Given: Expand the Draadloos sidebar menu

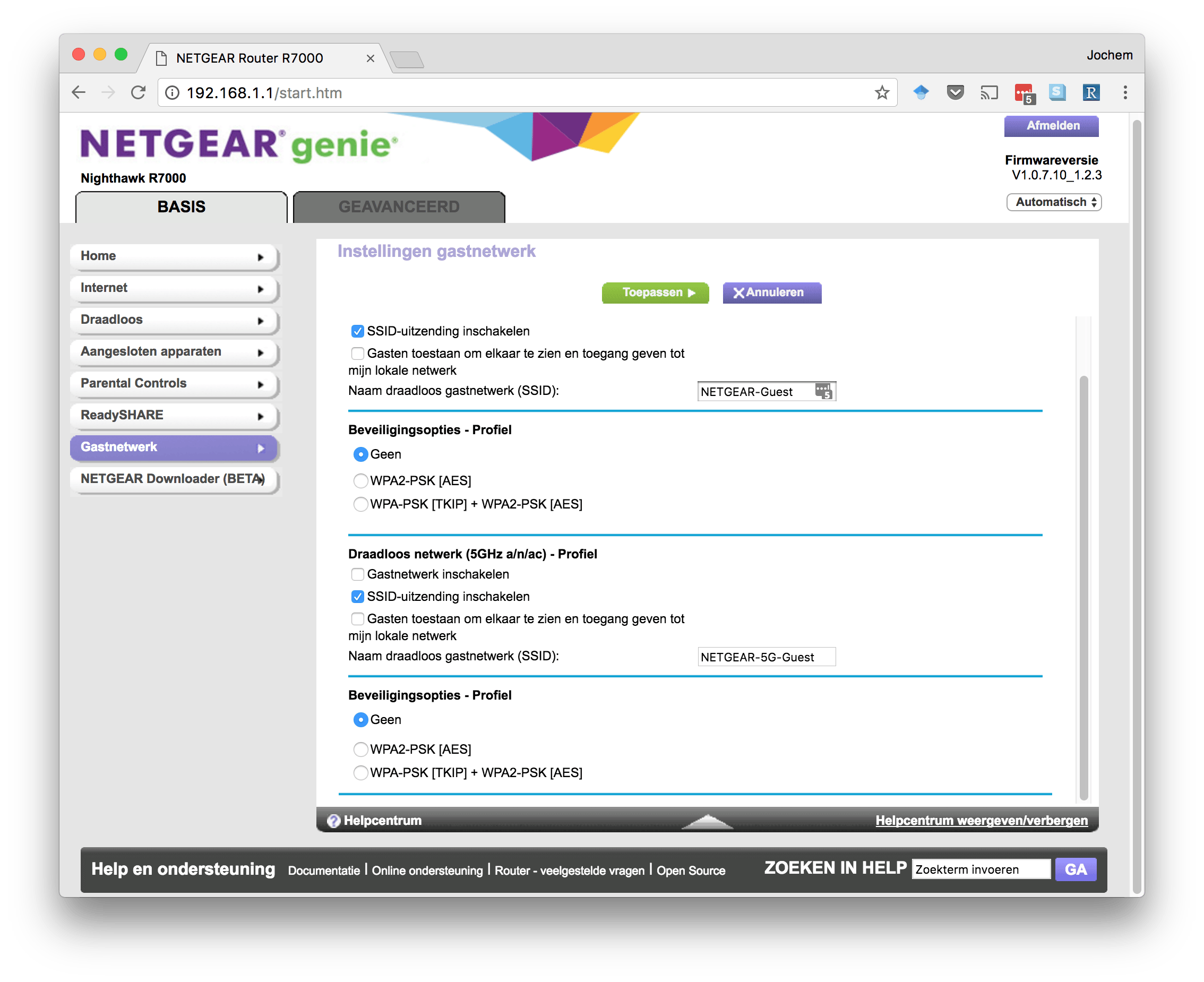Looking at the screenshot, I should point(174,320).
